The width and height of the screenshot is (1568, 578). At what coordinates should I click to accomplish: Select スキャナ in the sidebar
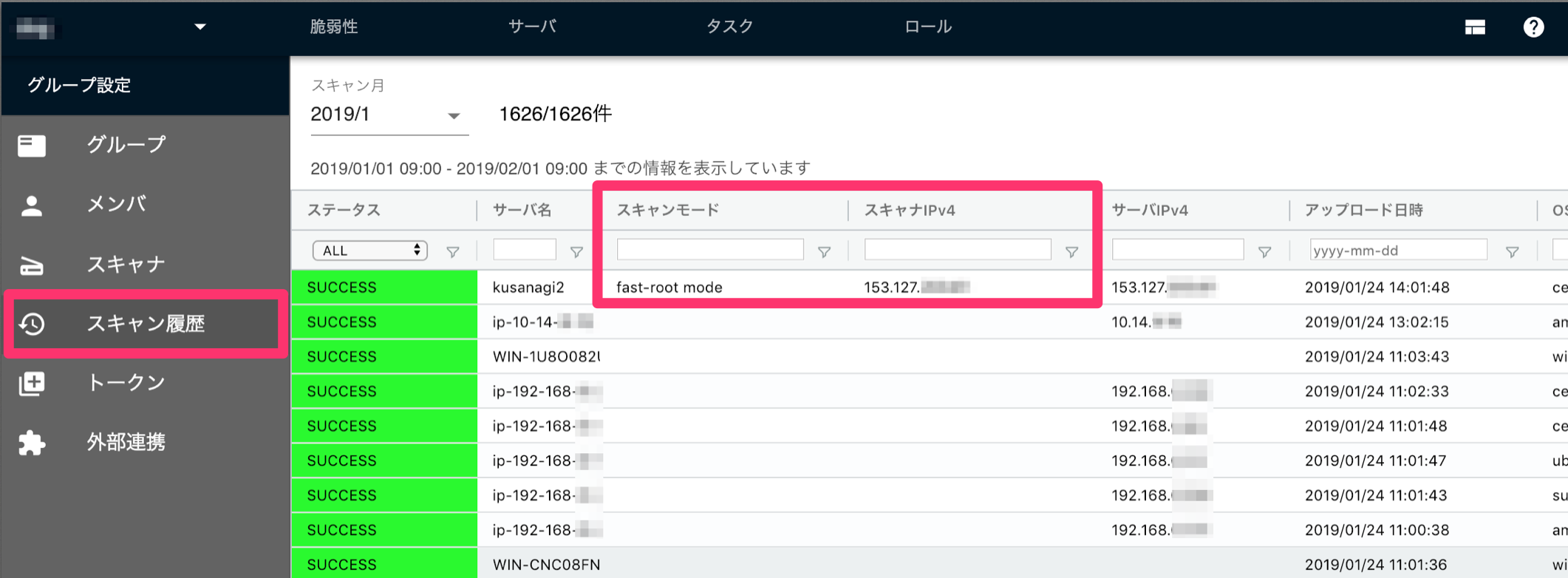[126, 264]
